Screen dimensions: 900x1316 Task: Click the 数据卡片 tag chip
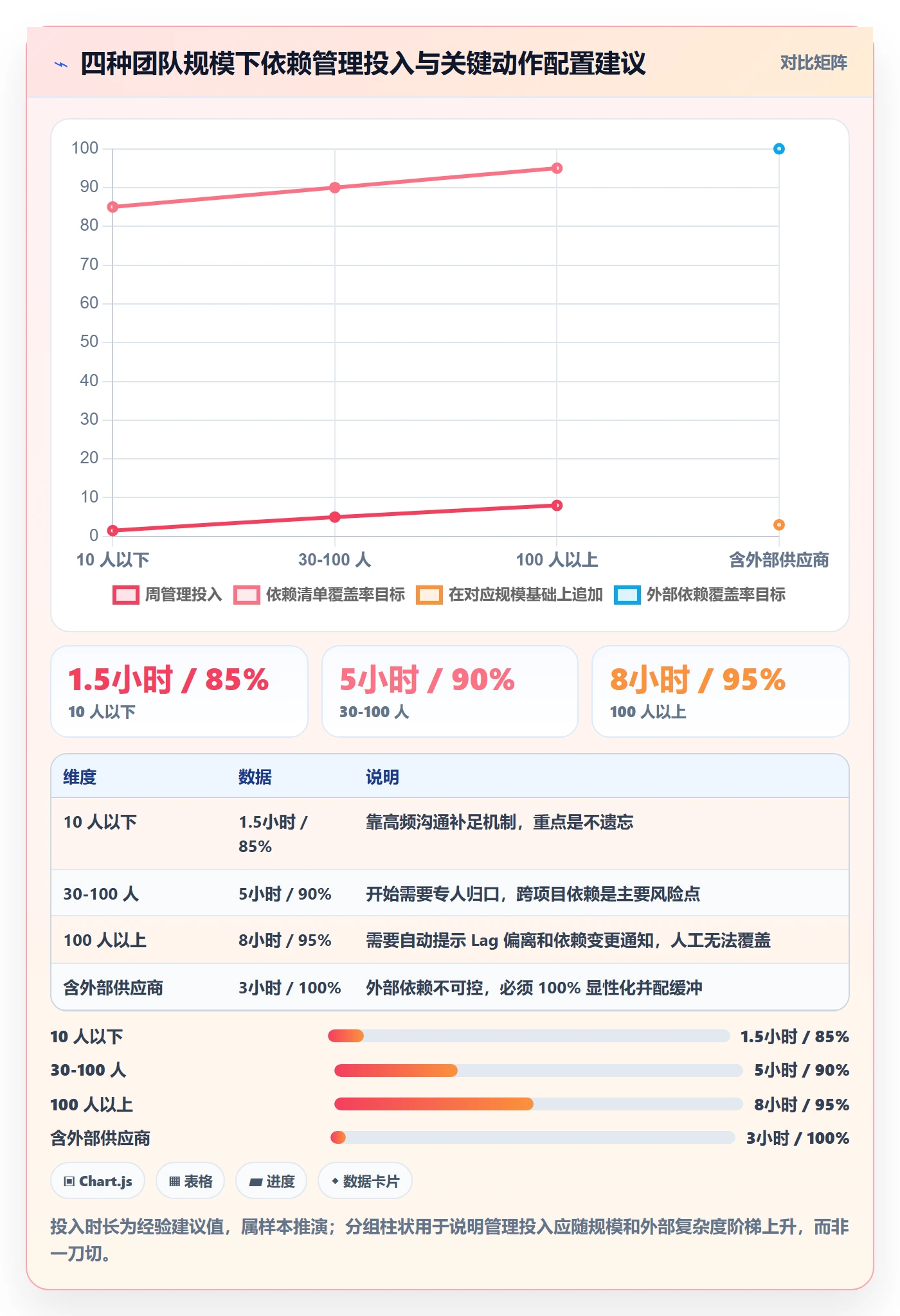pyautogui.click(x=365, y=1181)
